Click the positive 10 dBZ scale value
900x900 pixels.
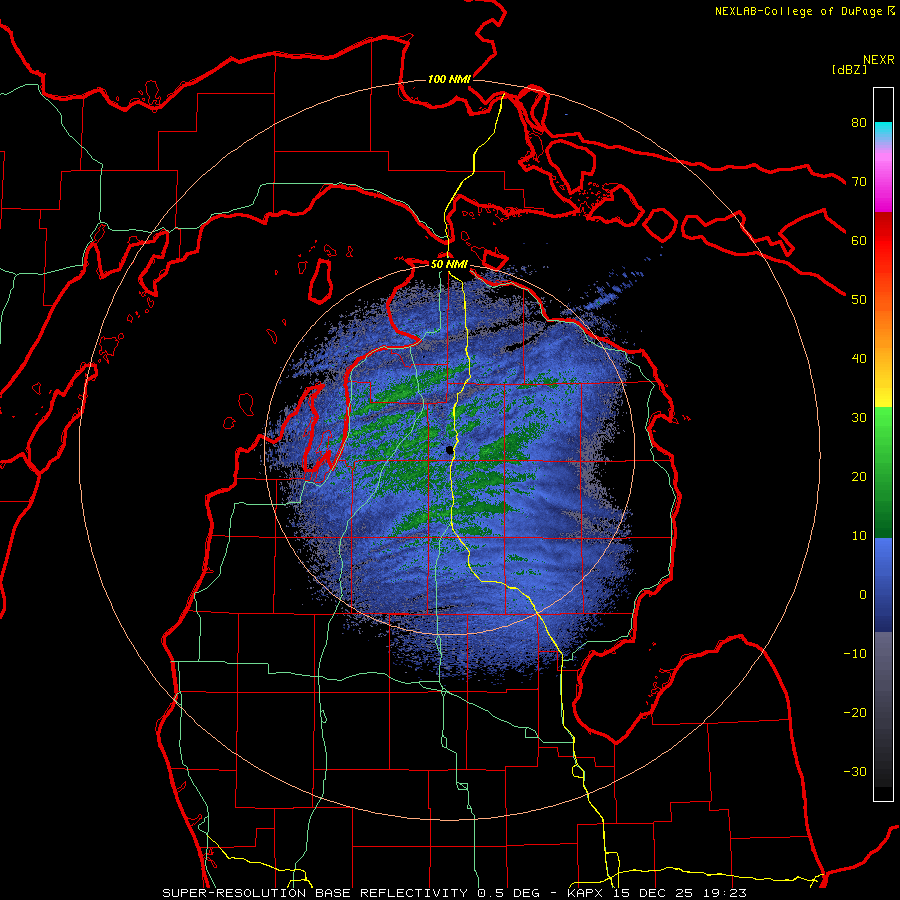pyautogui.click(x=859, y=536)
